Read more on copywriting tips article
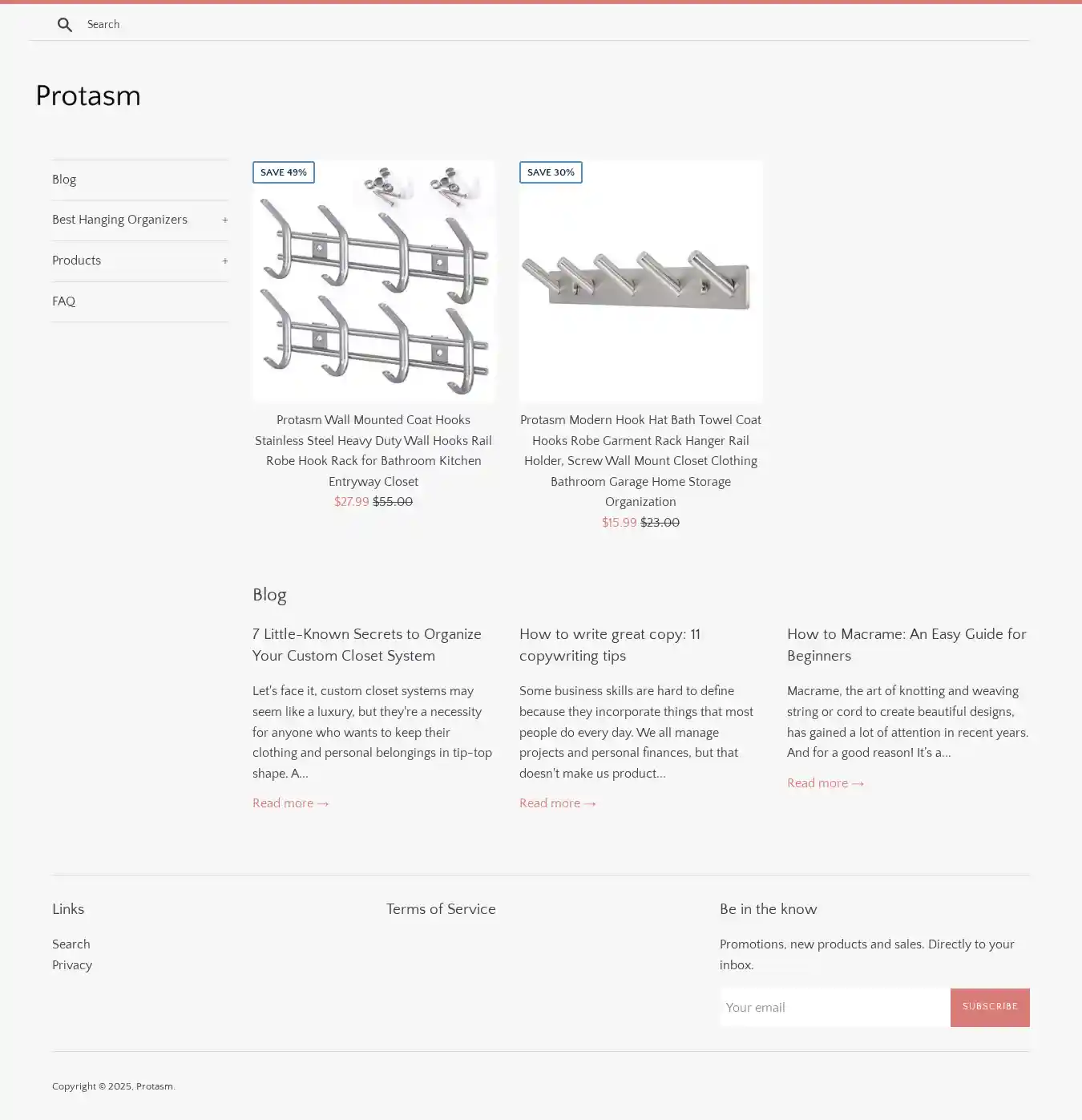The image size is (1082, 1120). coord(557,803)
